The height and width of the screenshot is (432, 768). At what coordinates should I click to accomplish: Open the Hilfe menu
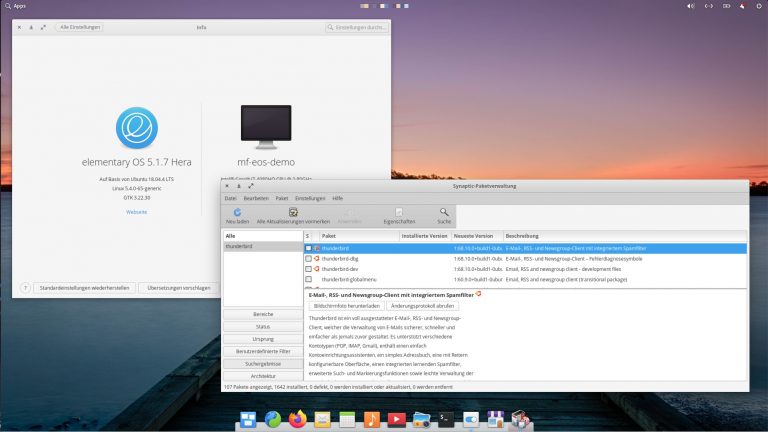(337, 198)
